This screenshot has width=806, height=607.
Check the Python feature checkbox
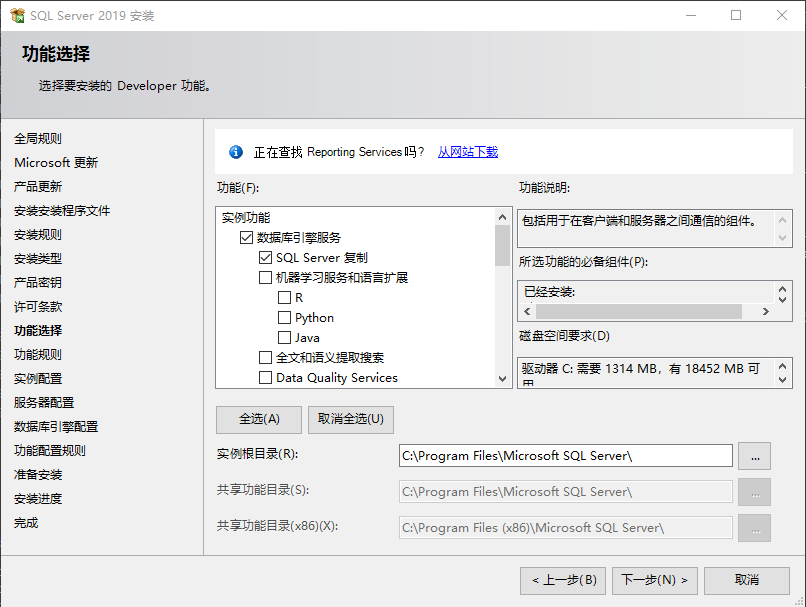284,318
